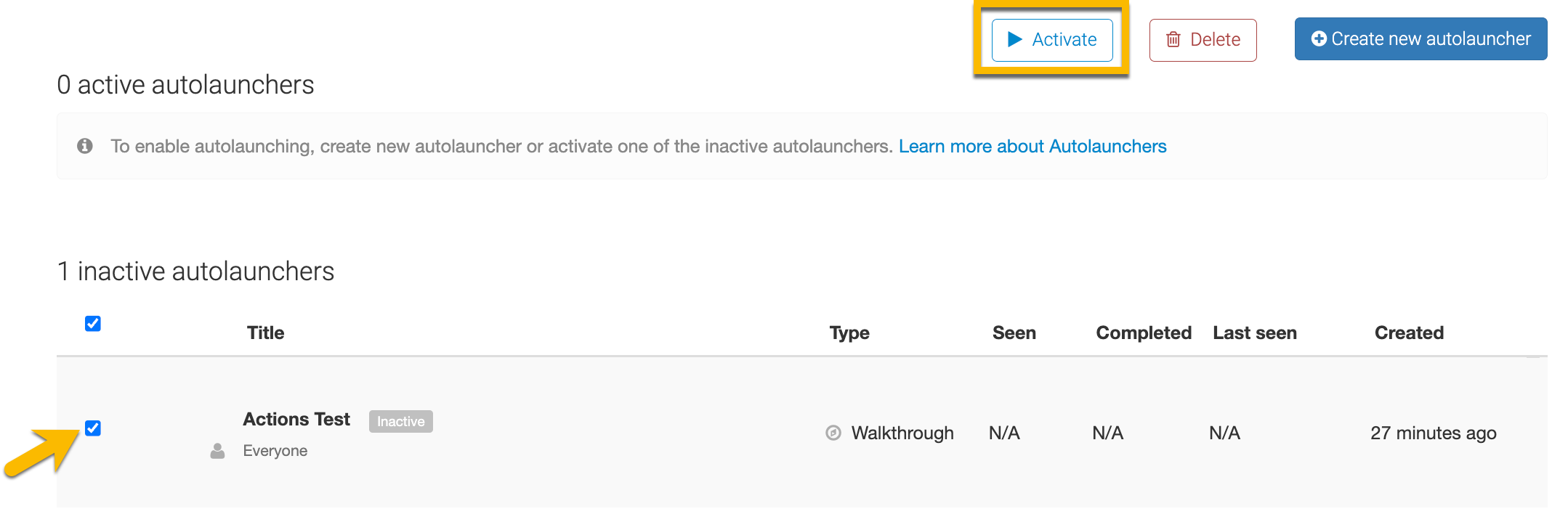Uncheck the select-all header checkbox
The width and height of the screenshot is (1568, 530).
(93, 324)
